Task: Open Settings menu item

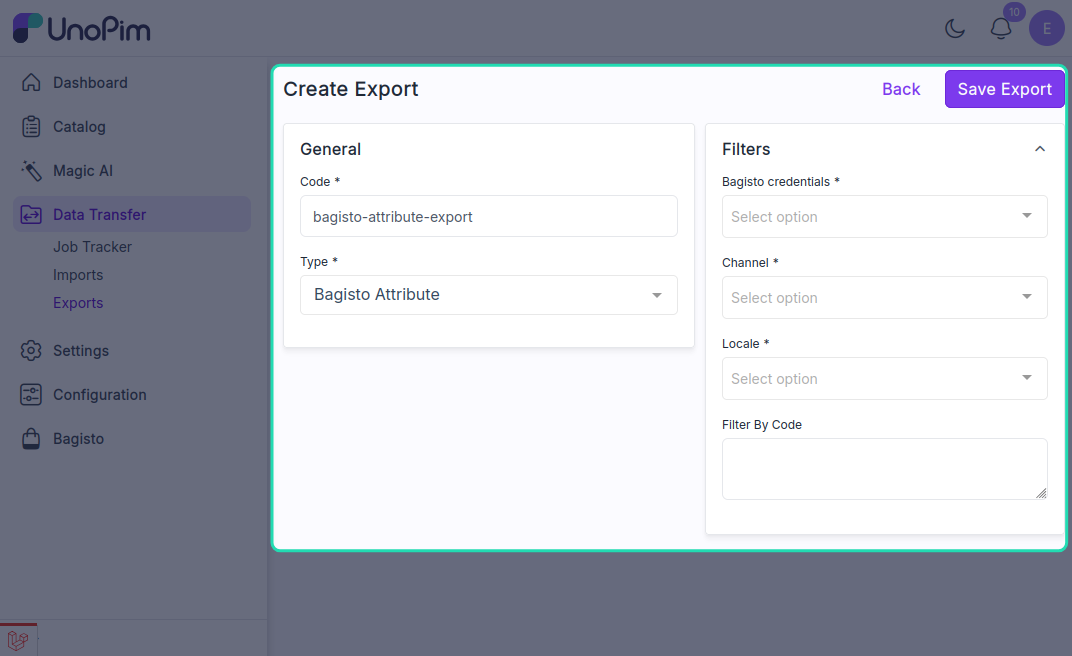Action: (x=81, y=351)
